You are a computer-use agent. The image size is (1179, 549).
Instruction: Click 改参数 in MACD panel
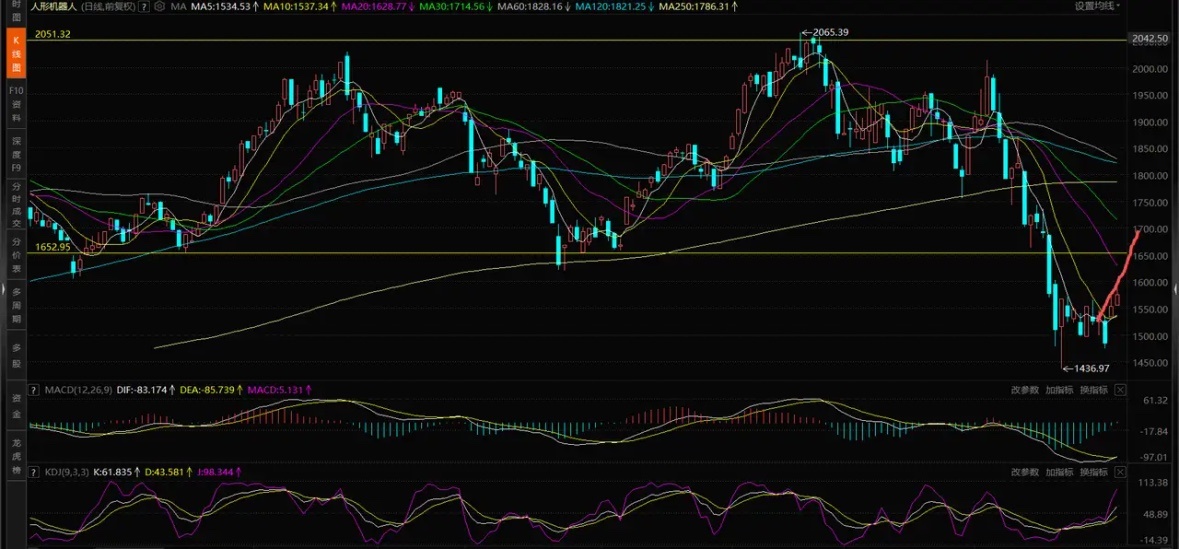point(1025,390)
